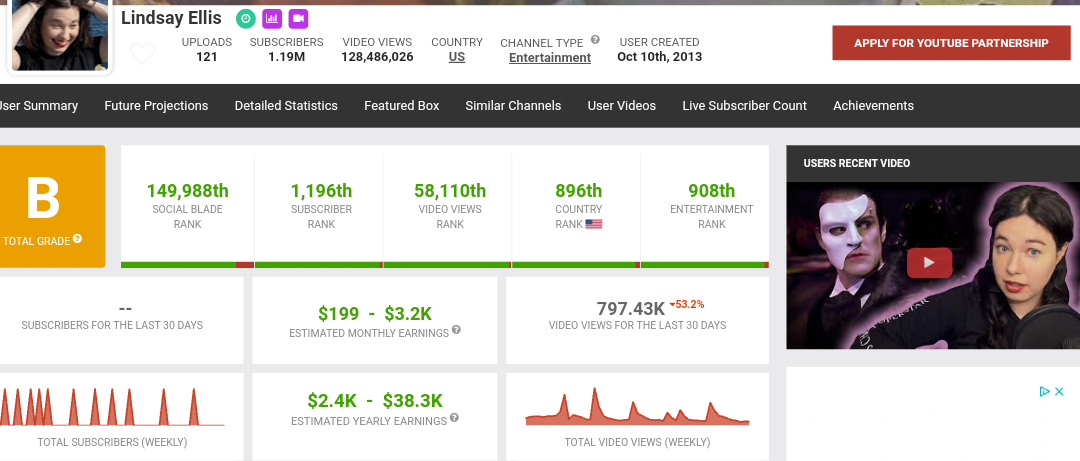Click the Total Subscribers weekly chart
This screenshot has height=461, width=1080.
point(112,407)
